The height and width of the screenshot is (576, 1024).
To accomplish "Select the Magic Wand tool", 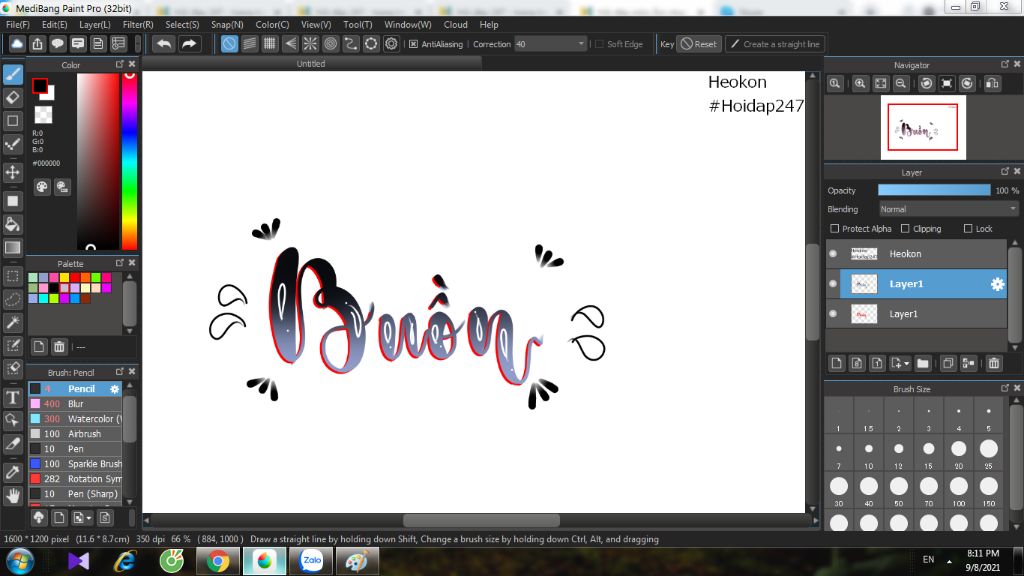I will click(12, 322).
